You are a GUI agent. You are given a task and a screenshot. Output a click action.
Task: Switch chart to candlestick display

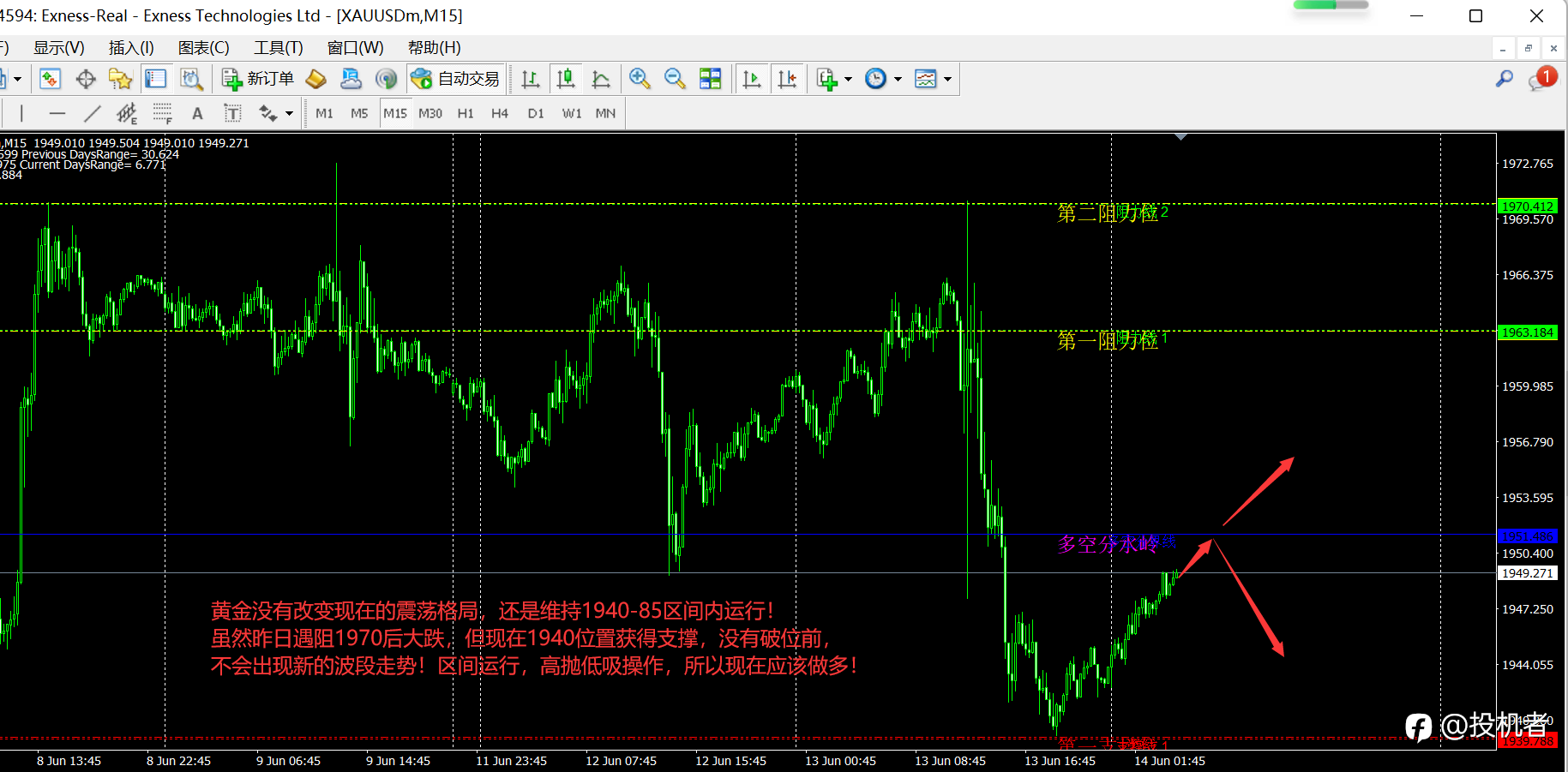[x=566, y=79]
